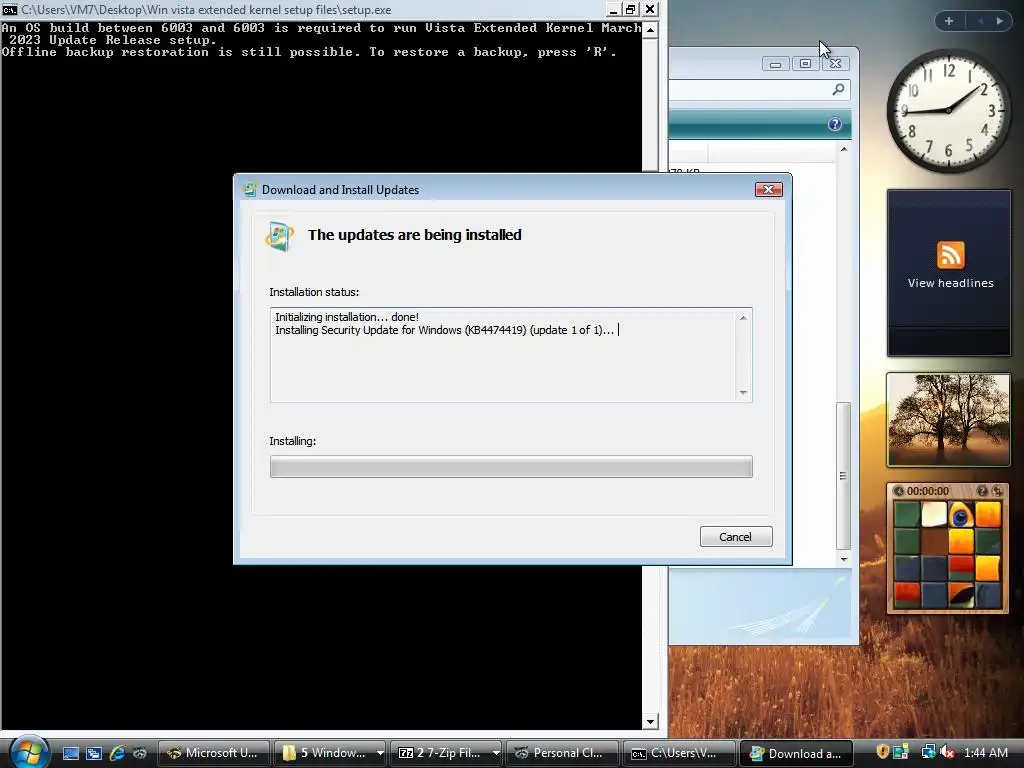Image resolution: width=1024 pixels, height=768 pixels.
Task: Shuffle the picture puzzle tiles
Action: [x=997, y=491]
